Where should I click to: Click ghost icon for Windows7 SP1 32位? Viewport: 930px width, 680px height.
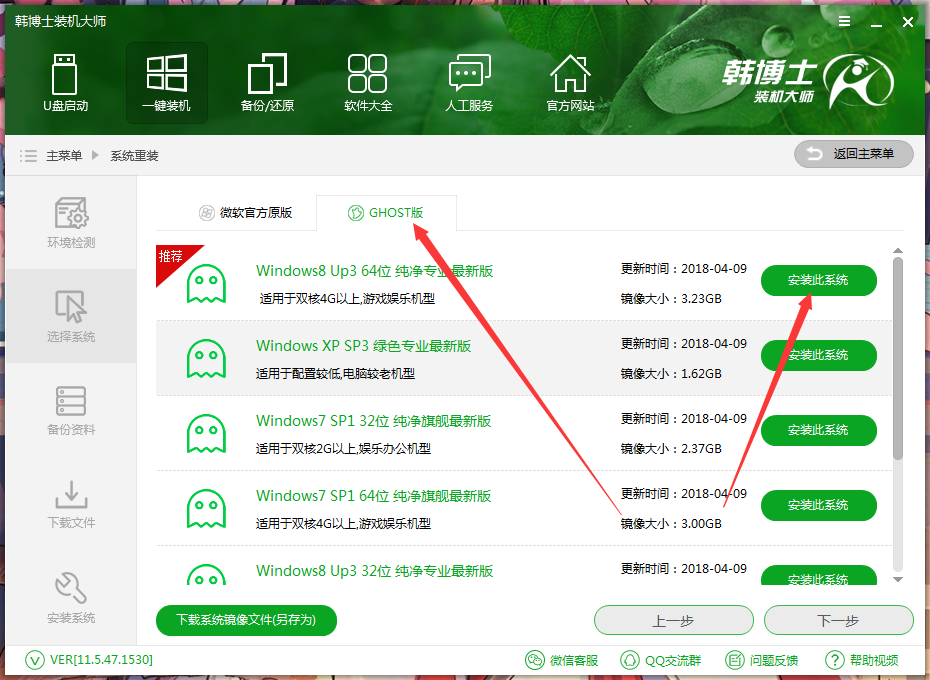[206, 433]
